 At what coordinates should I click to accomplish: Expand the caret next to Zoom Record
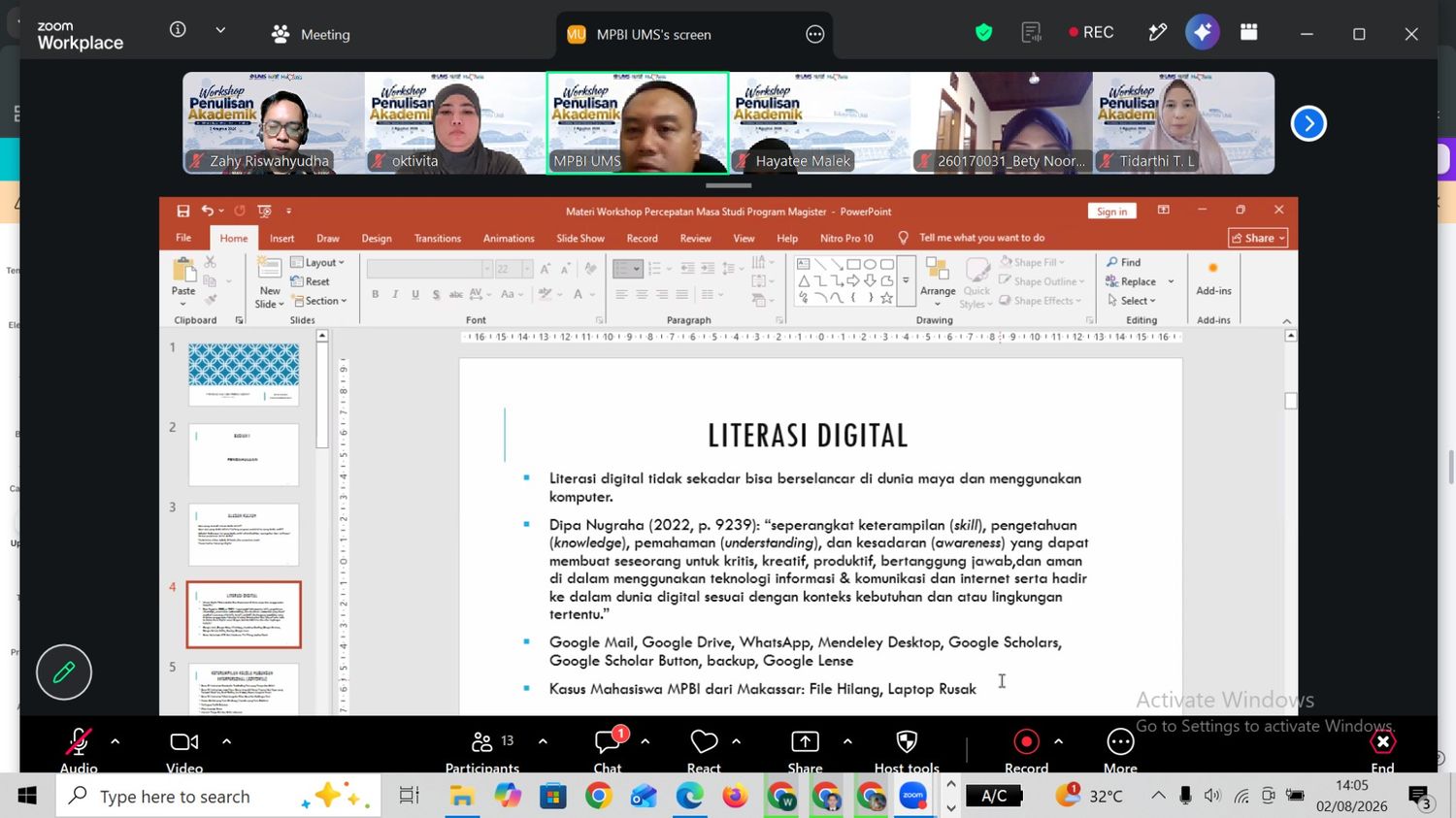(x=1058, y=741)
